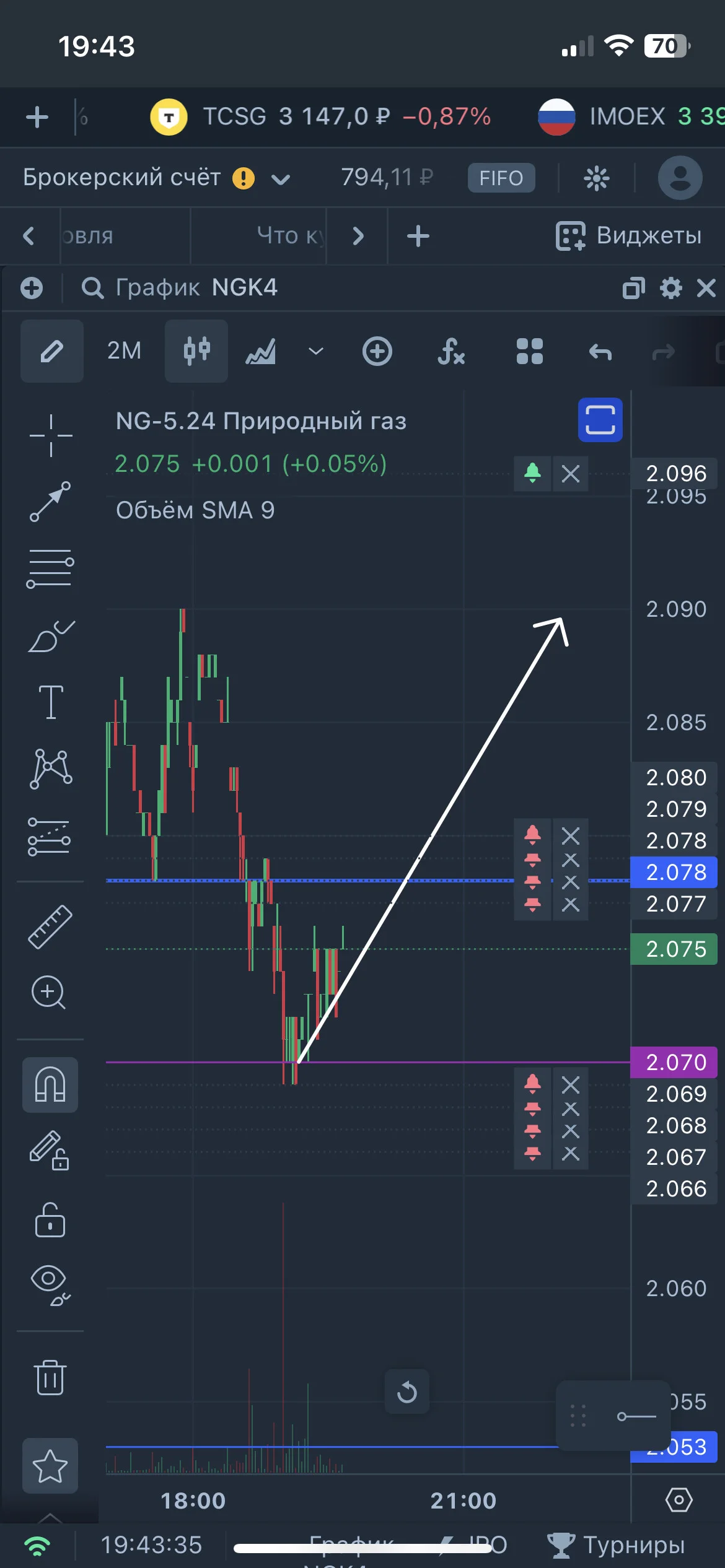
Task: Expand the brokerage account dropdown
Action: point(281,180)
